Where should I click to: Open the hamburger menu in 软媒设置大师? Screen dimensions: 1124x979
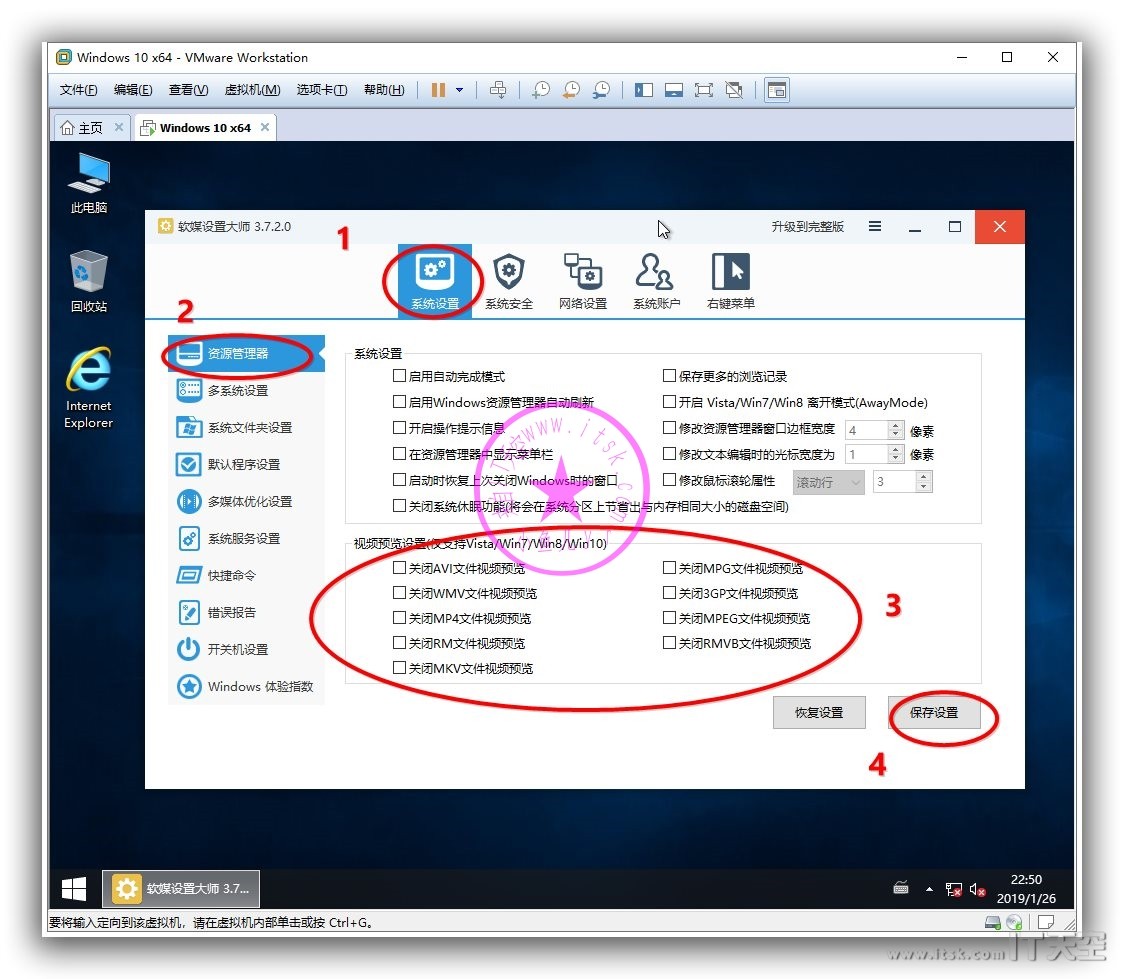pos(875,226)
